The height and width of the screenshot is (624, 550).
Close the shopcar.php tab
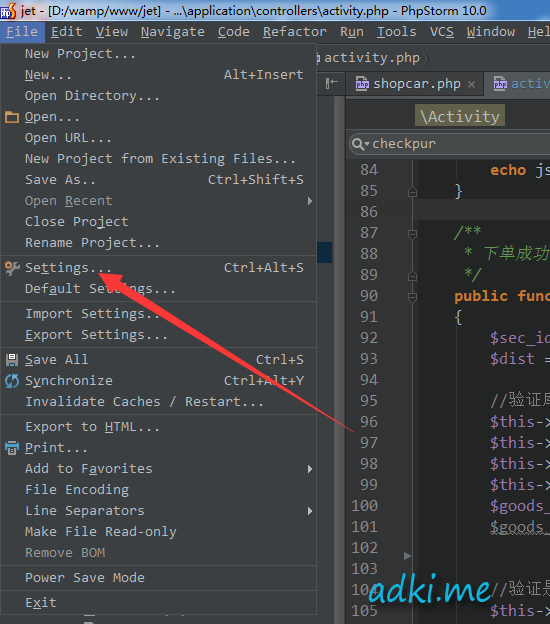[472, 84]
